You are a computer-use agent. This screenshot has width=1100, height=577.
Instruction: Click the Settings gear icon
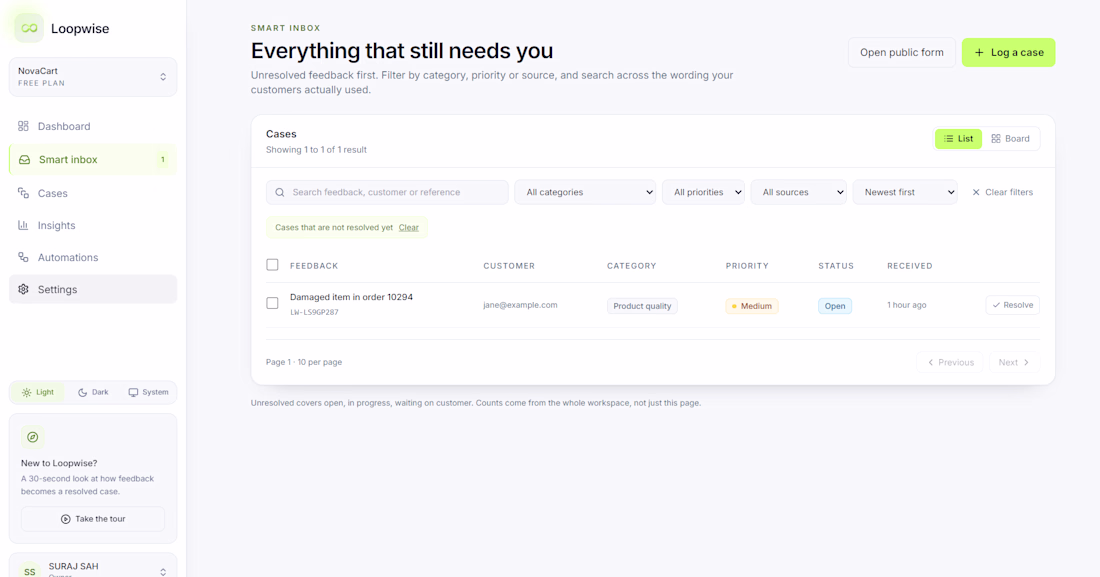[23, 289]
